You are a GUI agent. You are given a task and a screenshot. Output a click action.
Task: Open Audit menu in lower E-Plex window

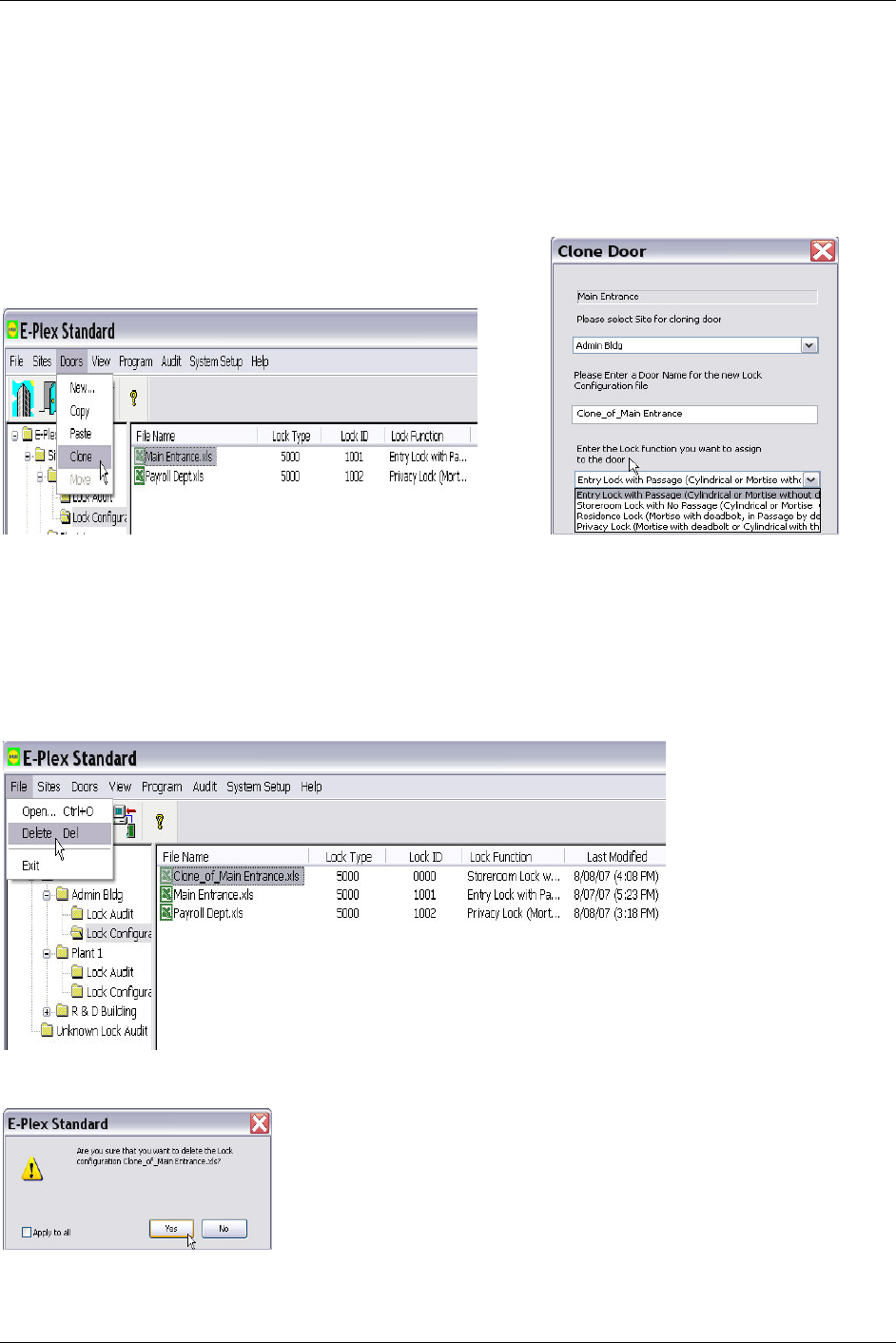(205, 787)
